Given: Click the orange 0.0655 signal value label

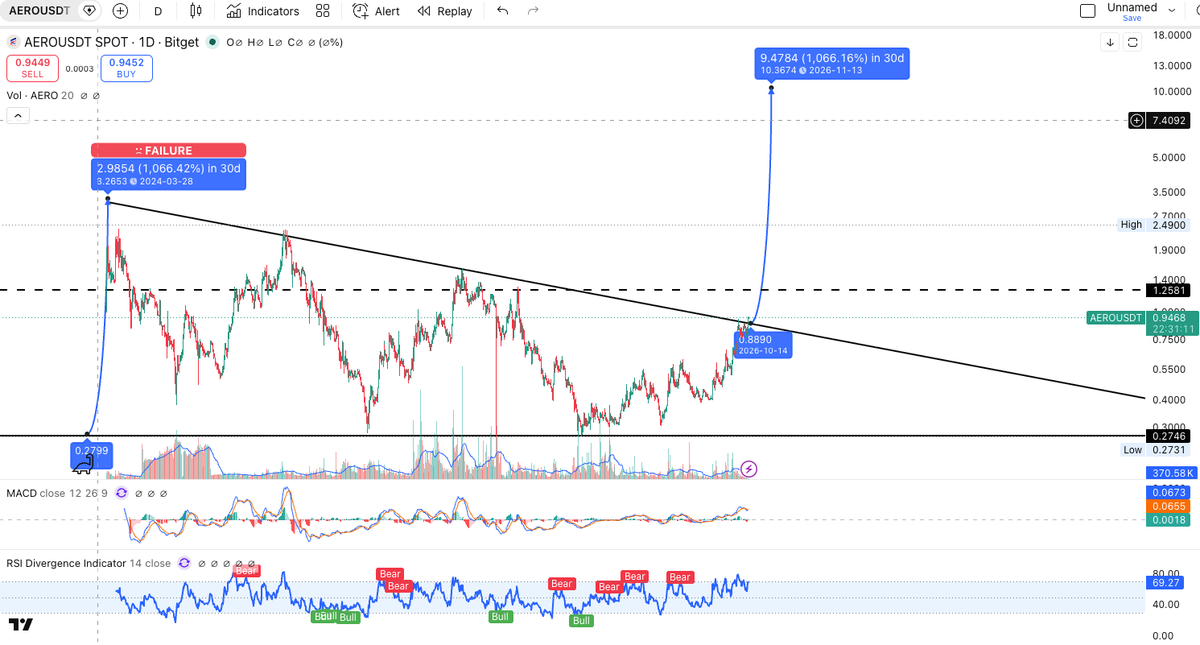Looking at the screenshot, I should [x=1169, y=507].
